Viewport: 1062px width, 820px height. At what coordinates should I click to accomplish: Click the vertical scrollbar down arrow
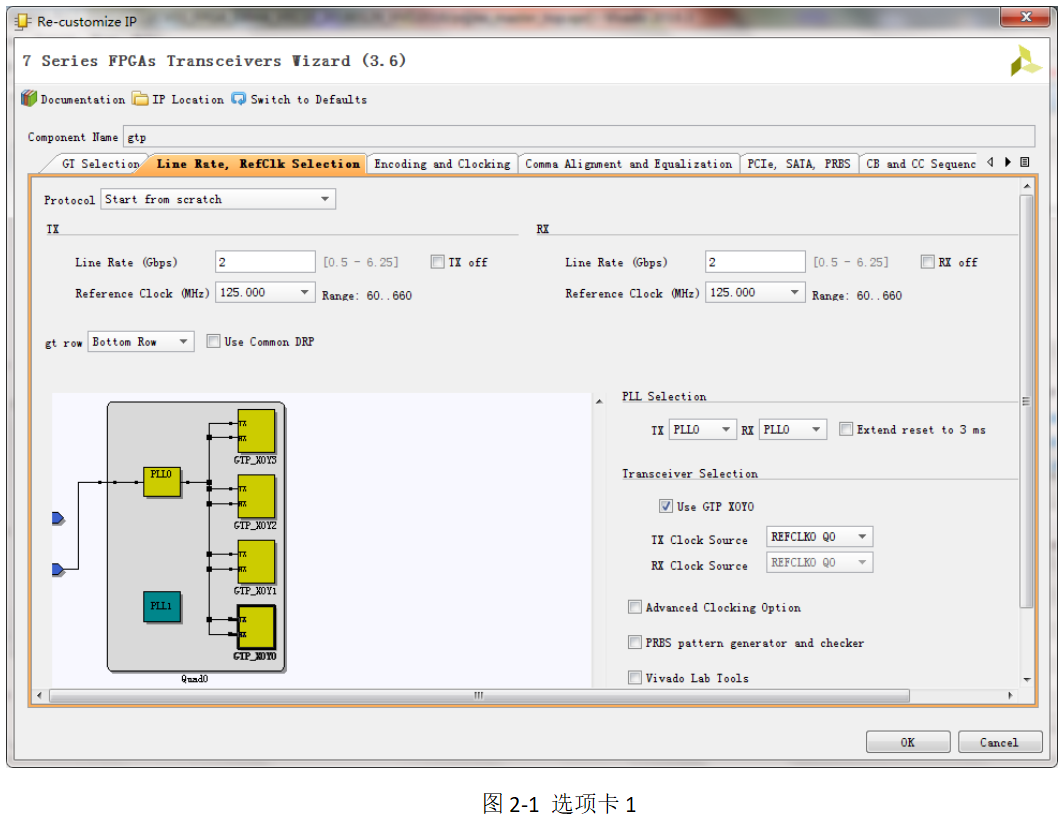click(x=1027, y=679)
